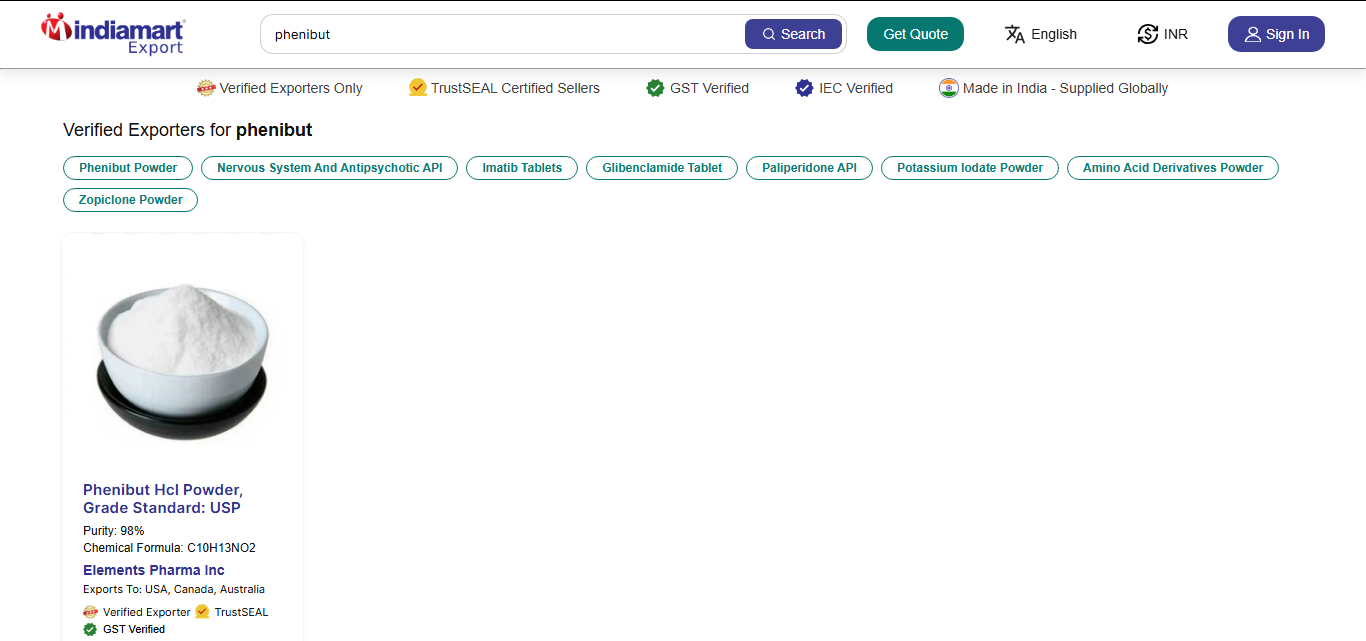Click the TrustSEAL Certified Sellers badge icon

[x=418, y=88]
